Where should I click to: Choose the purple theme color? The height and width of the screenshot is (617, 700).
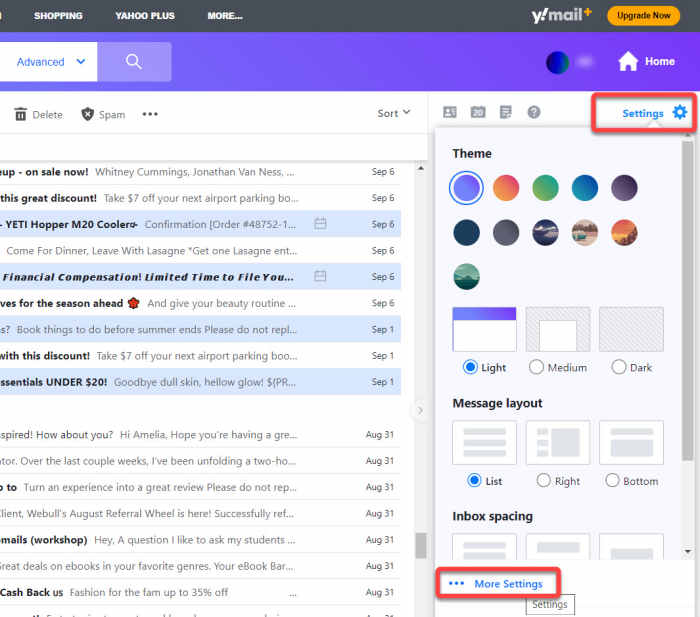[466, 188]
